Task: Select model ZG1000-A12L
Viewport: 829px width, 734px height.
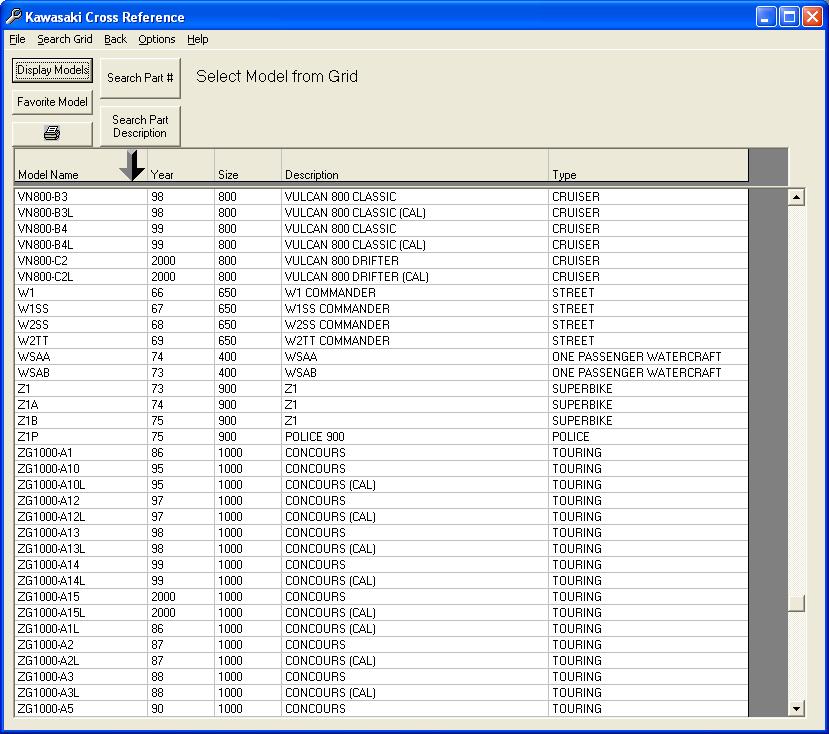Action: click(381, 517)
